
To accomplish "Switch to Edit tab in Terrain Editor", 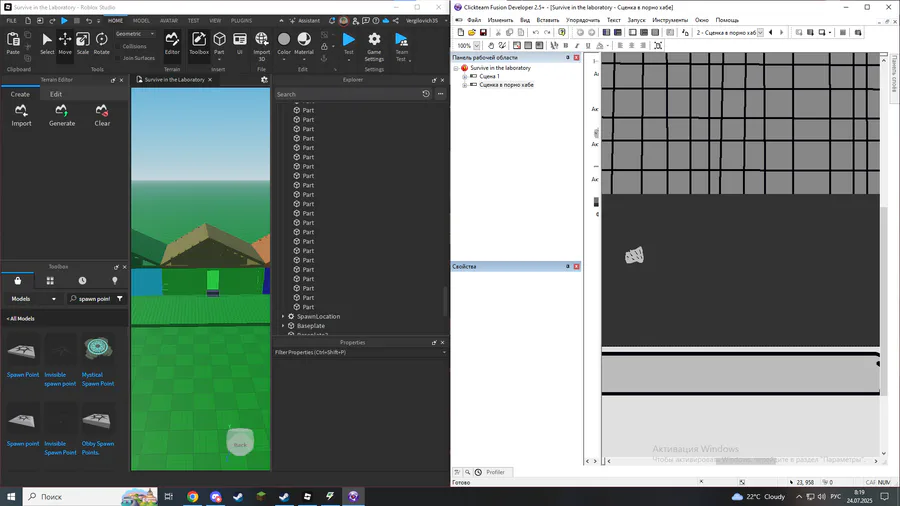I will (56, 94).
